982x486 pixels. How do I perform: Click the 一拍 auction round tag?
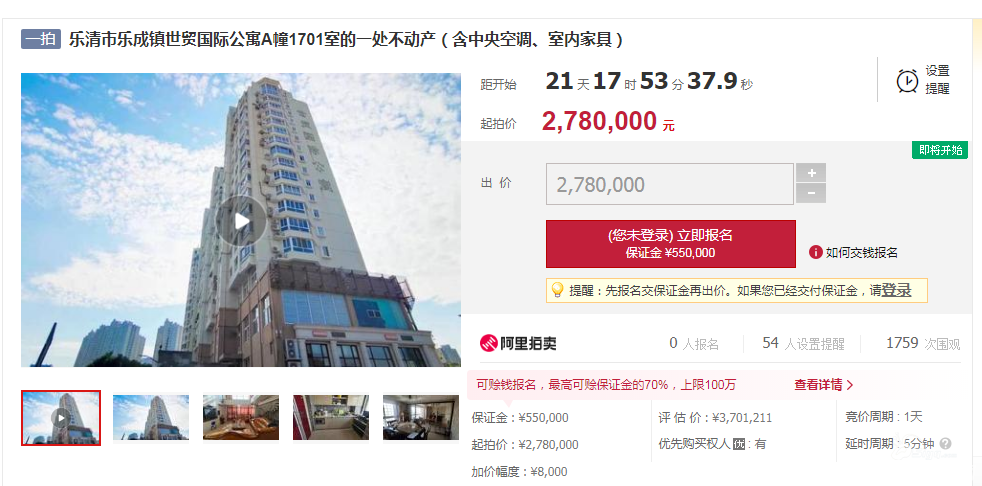coord(41,39)
